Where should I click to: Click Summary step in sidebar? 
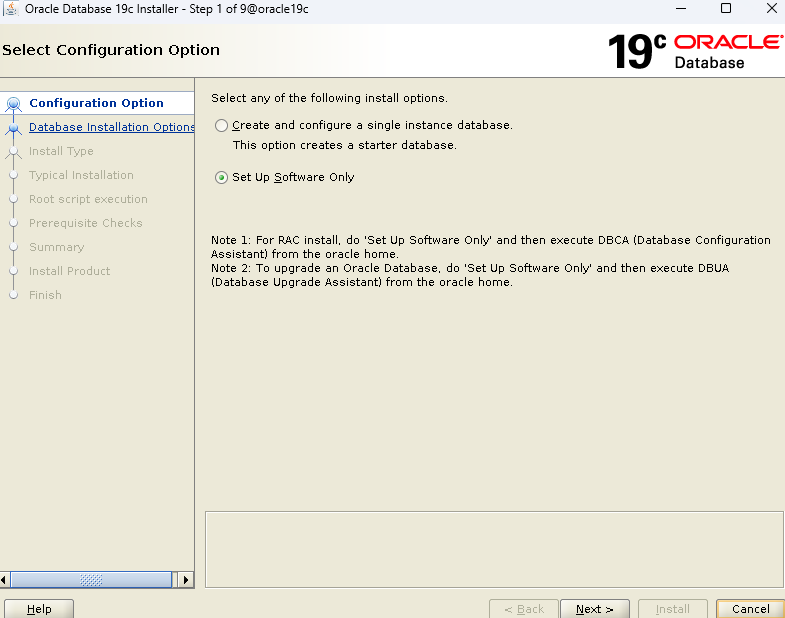coord(57,247)
